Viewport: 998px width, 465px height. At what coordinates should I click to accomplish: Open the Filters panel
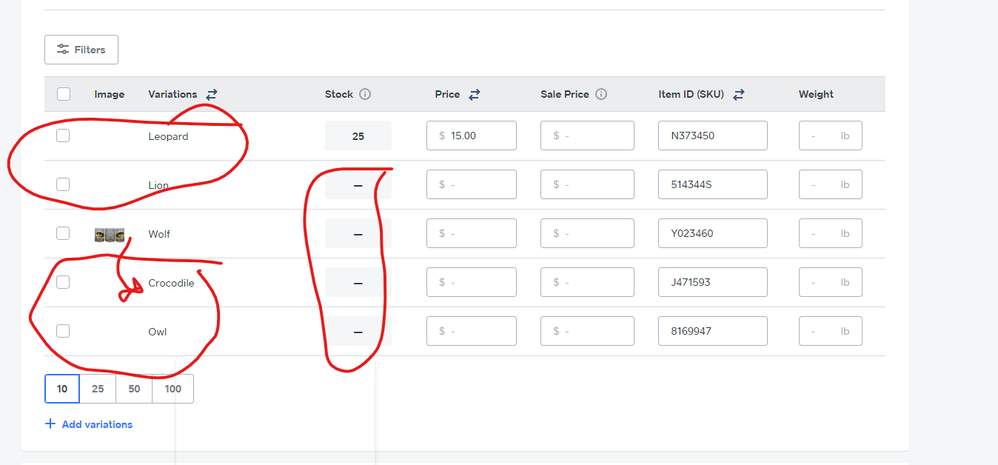[81, 50]
